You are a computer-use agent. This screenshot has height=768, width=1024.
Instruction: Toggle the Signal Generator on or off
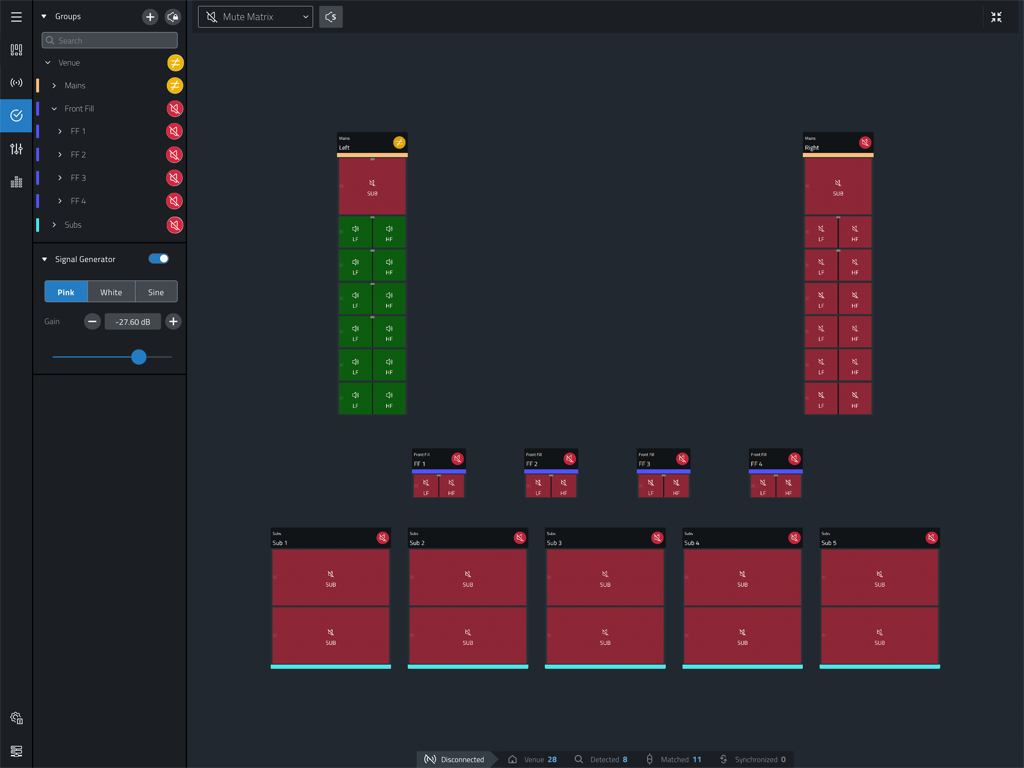point(158,258)
